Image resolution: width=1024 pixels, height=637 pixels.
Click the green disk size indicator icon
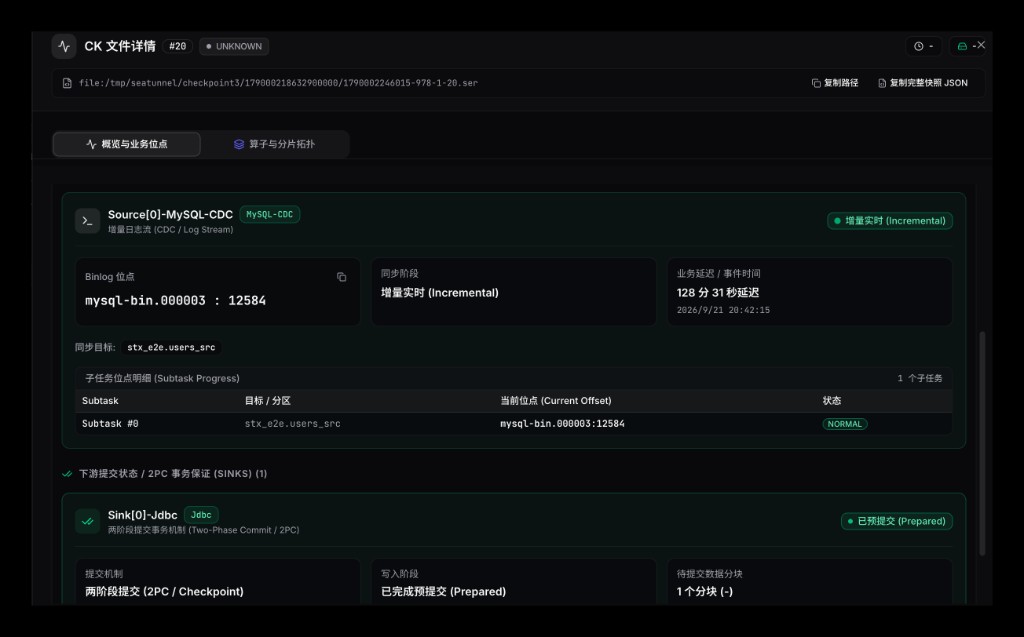point(961,46)
